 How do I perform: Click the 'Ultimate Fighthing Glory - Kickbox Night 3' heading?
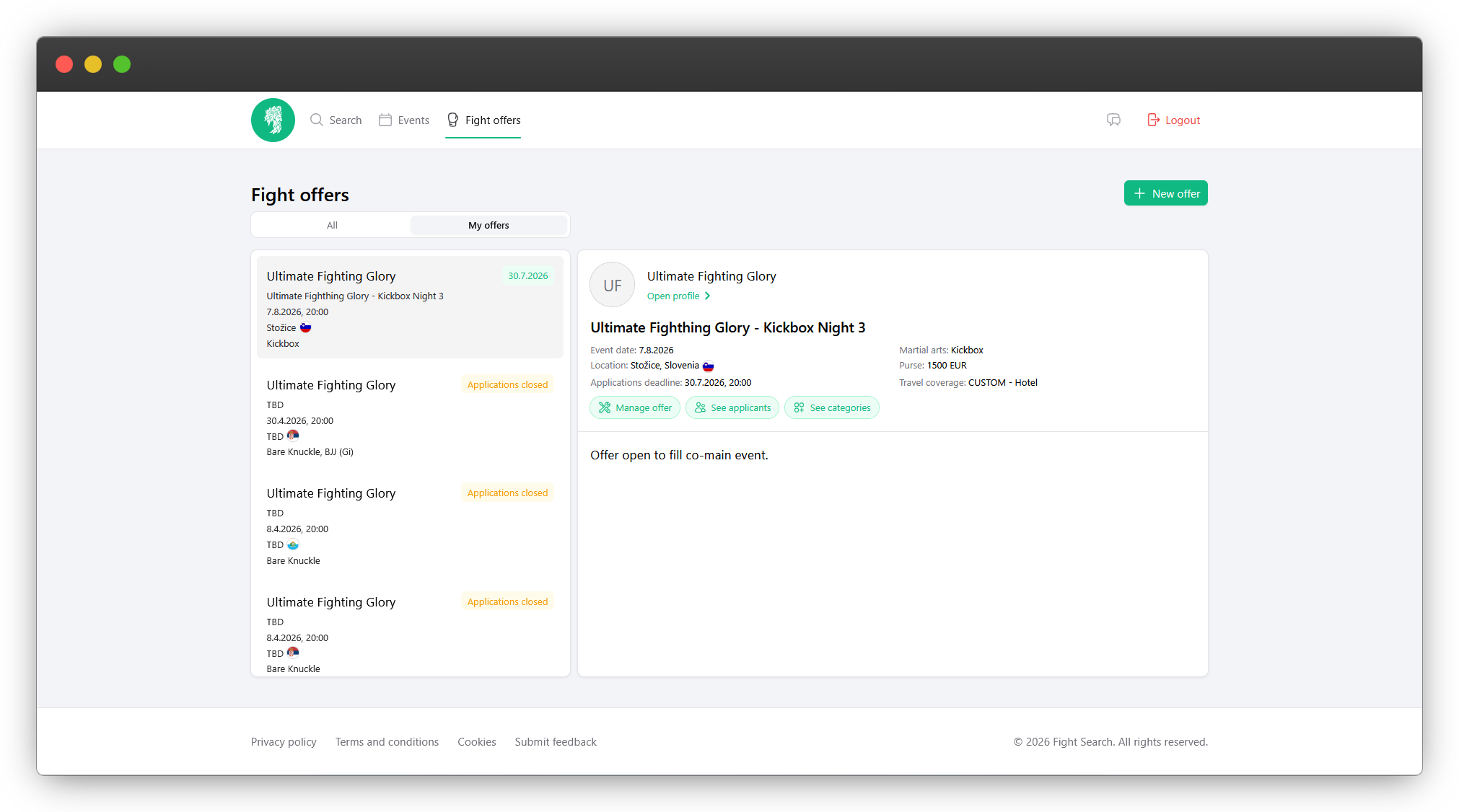tap(728, 327)
